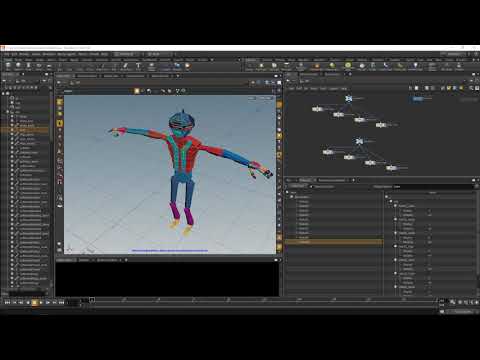Select the Metaball shelf tool

pos(177,66)
